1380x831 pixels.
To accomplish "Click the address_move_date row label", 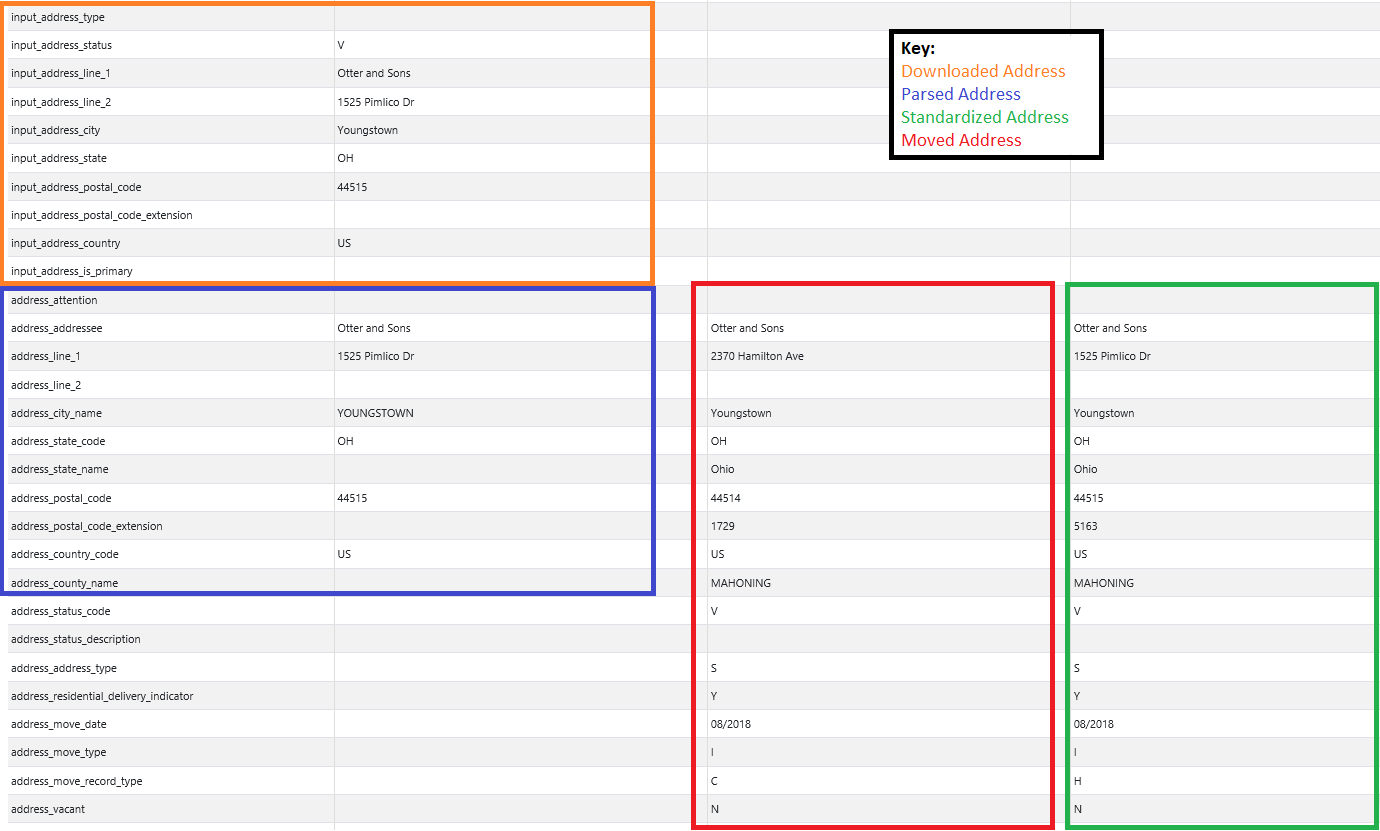I will click(58, 724).
